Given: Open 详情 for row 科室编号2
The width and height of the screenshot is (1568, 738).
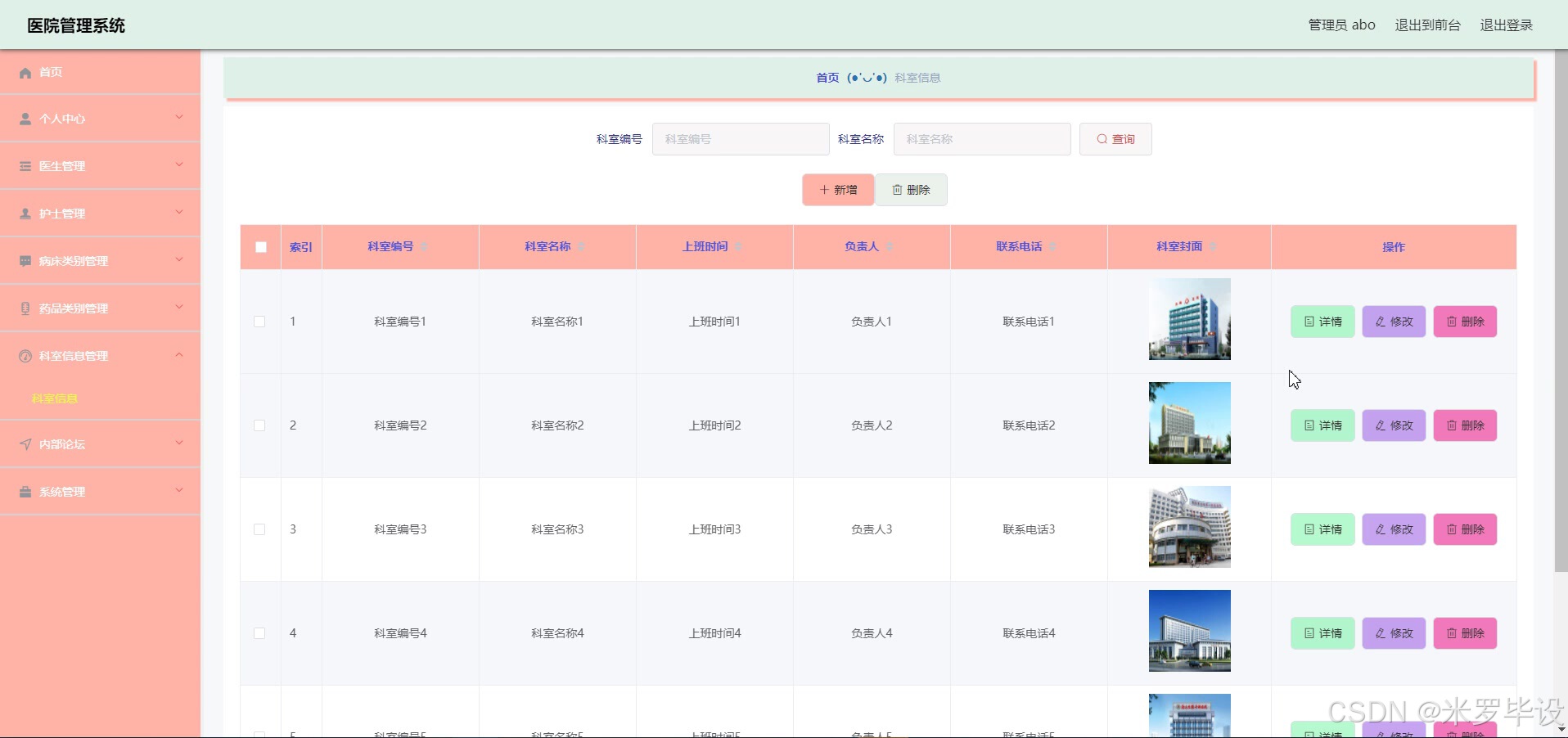Looking at the screenshot, I should pyautogui.click(x=1322, y=425).
